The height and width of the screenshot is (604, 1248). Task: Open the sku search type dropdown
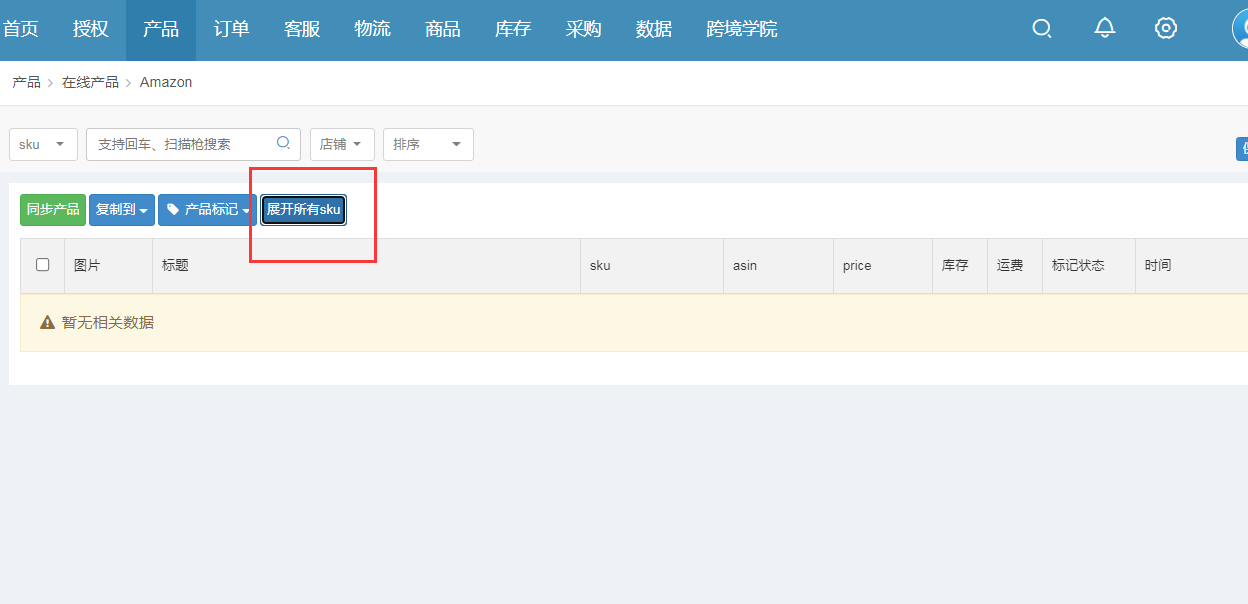[43, 144]
